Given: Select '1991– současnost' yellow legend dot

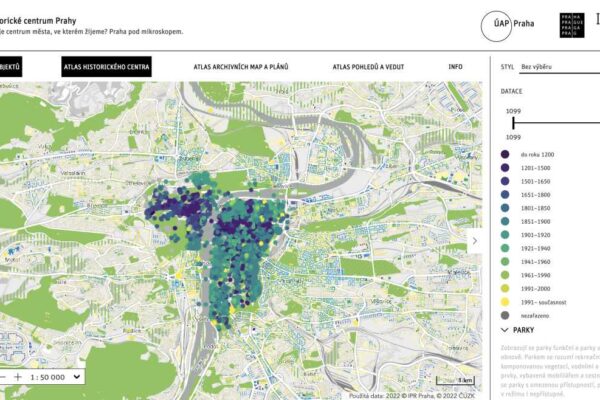Looking at the screenshot, I should [x=504, y=300].
